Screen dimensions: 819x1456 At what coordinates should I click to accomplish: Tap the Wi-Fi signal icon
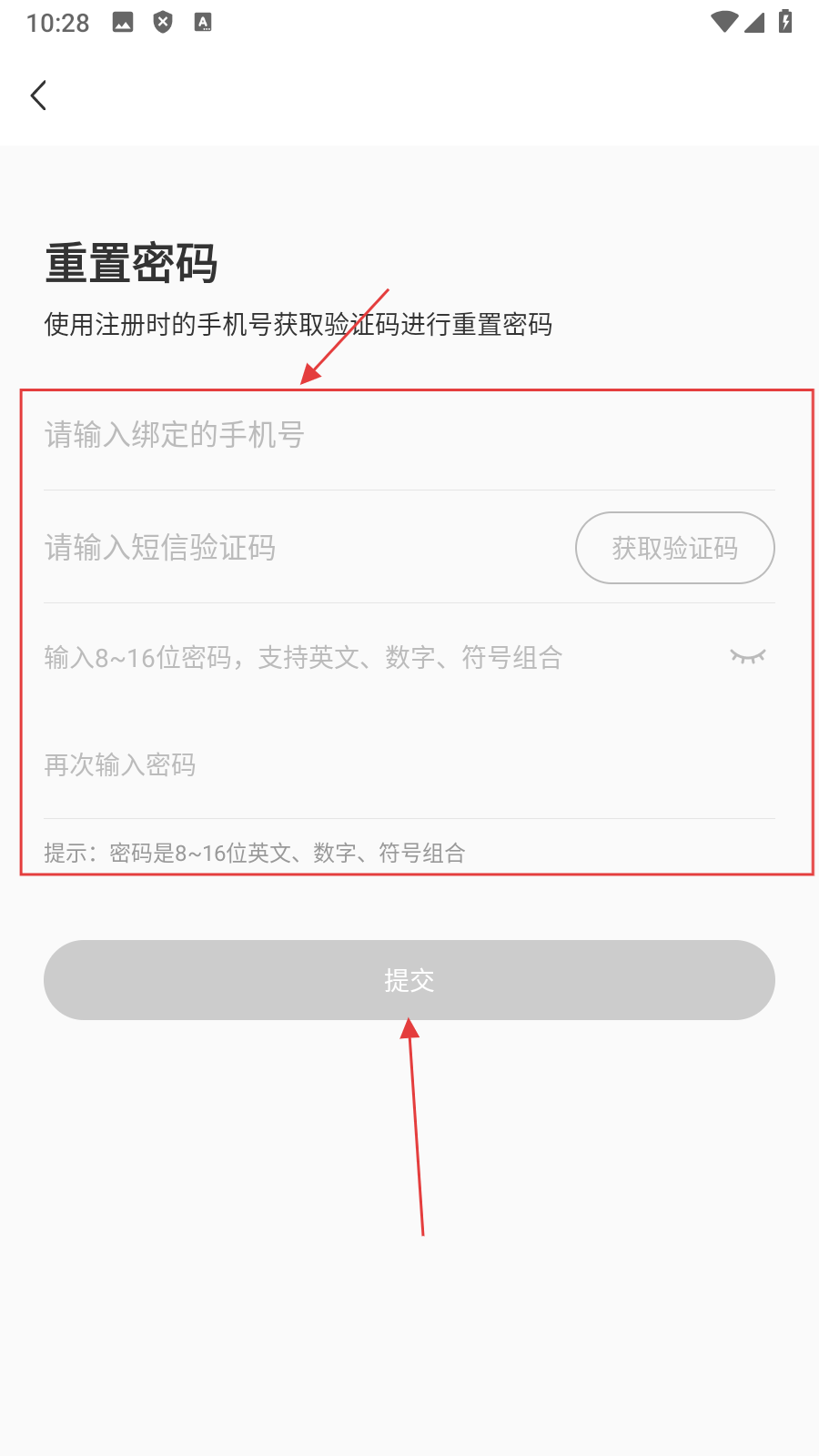pyautogui.click(x=724, y=22)
